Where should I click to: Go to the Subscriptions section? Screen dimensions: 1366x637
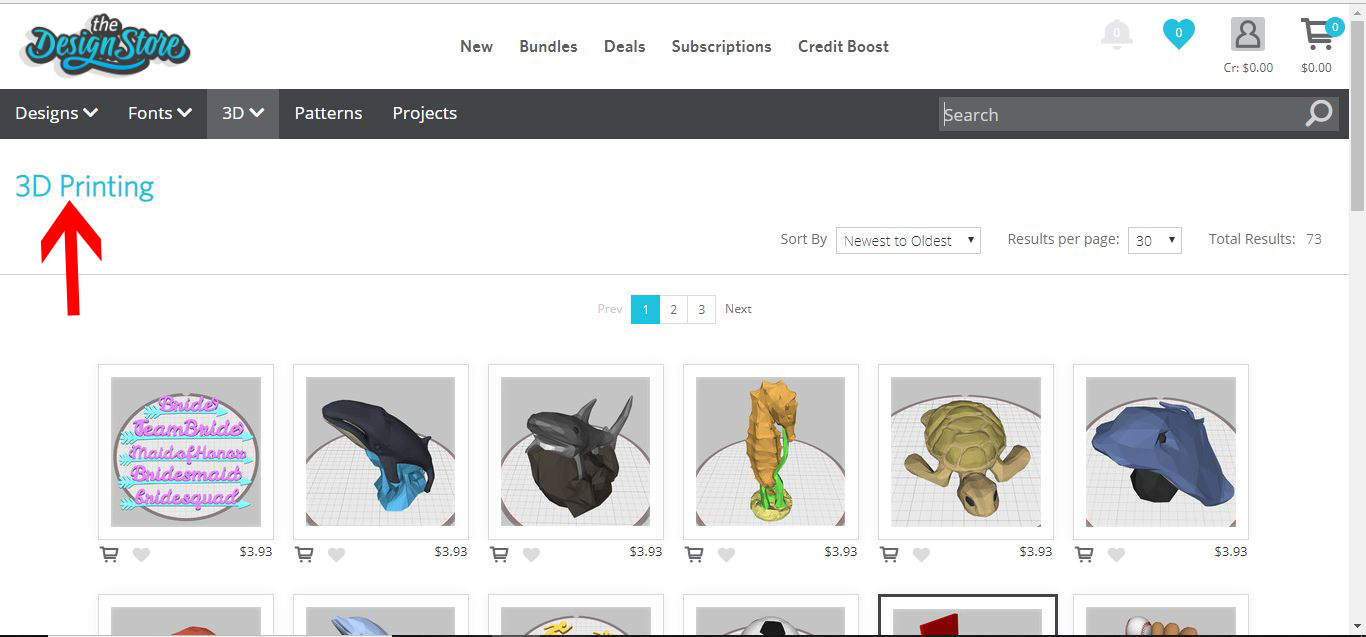[x=721, y=46]
